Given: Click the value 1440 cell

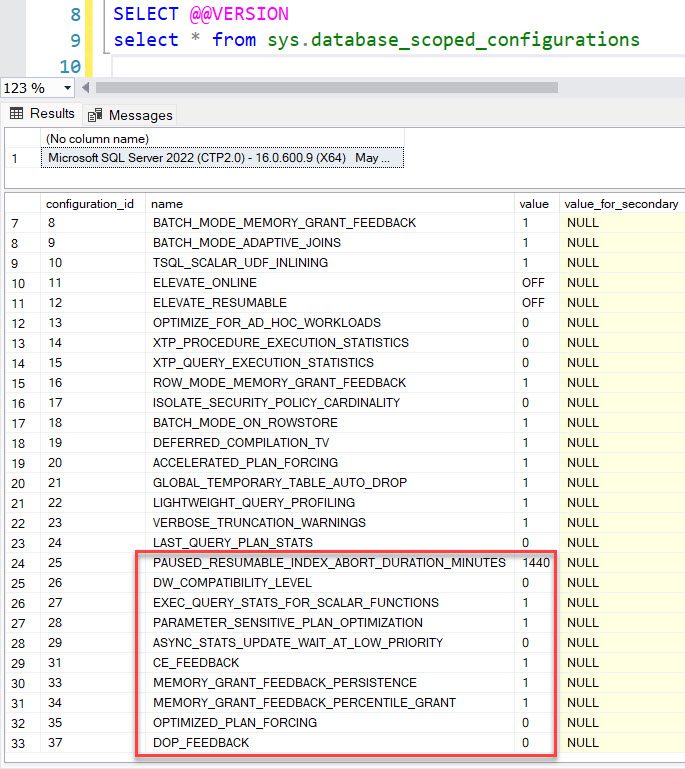Looking at the screenshot, I should tap(536, 563).
